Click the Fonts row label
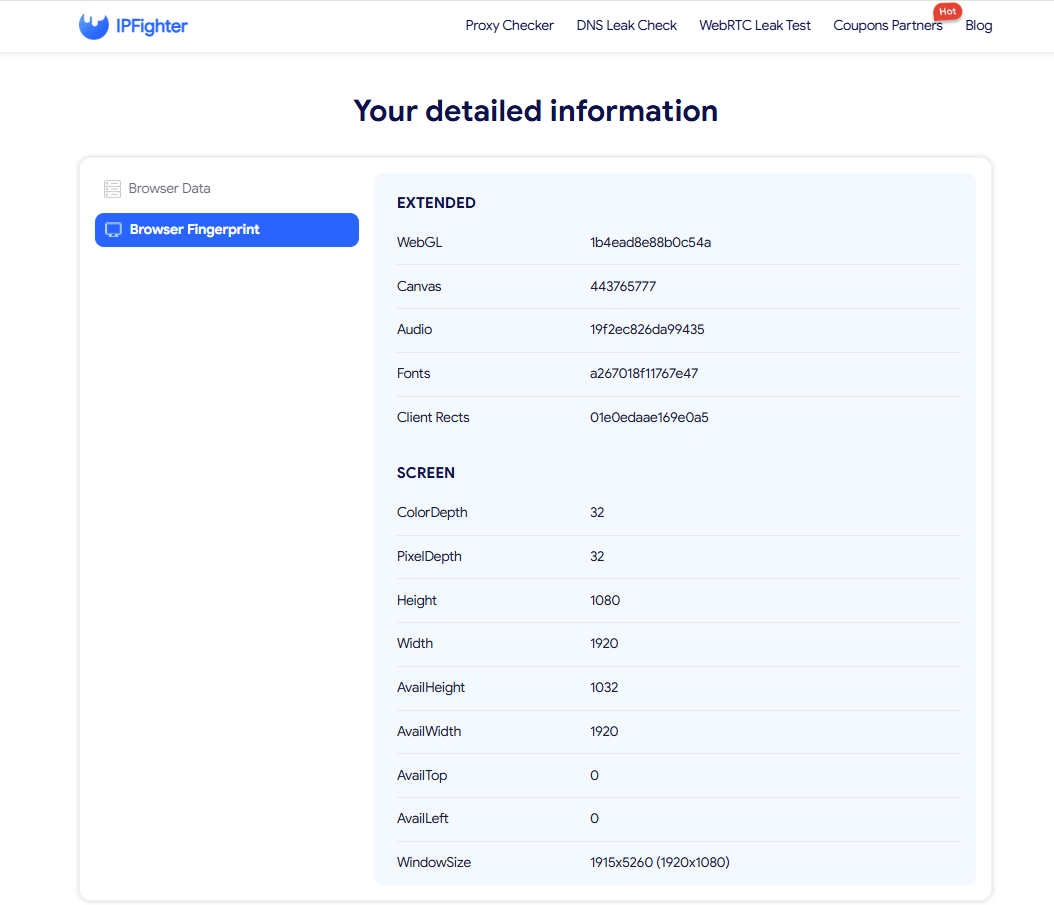1054x905 pixels. click(x=413, y=374)
